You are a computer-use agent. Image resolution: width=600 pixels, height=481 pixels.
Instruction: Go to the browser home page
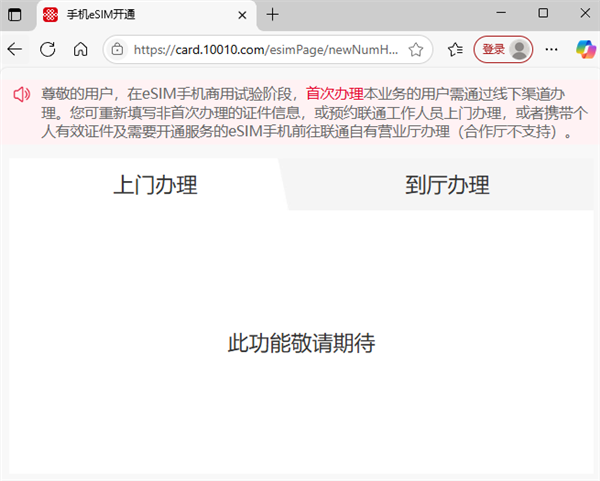81,49
